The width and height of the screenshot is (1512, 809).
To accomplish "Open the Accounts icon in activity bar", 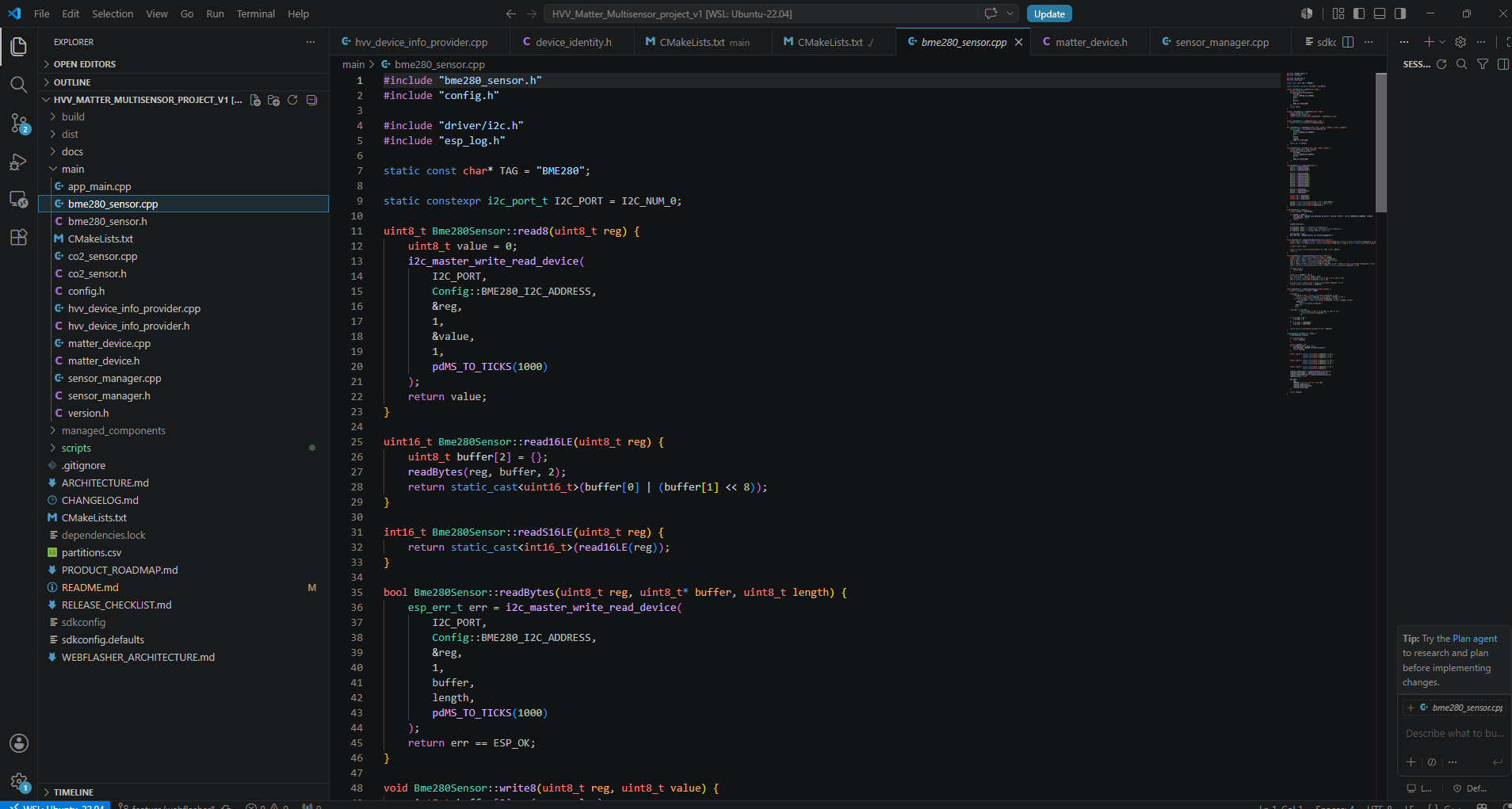I will click(x=18, y=743).
